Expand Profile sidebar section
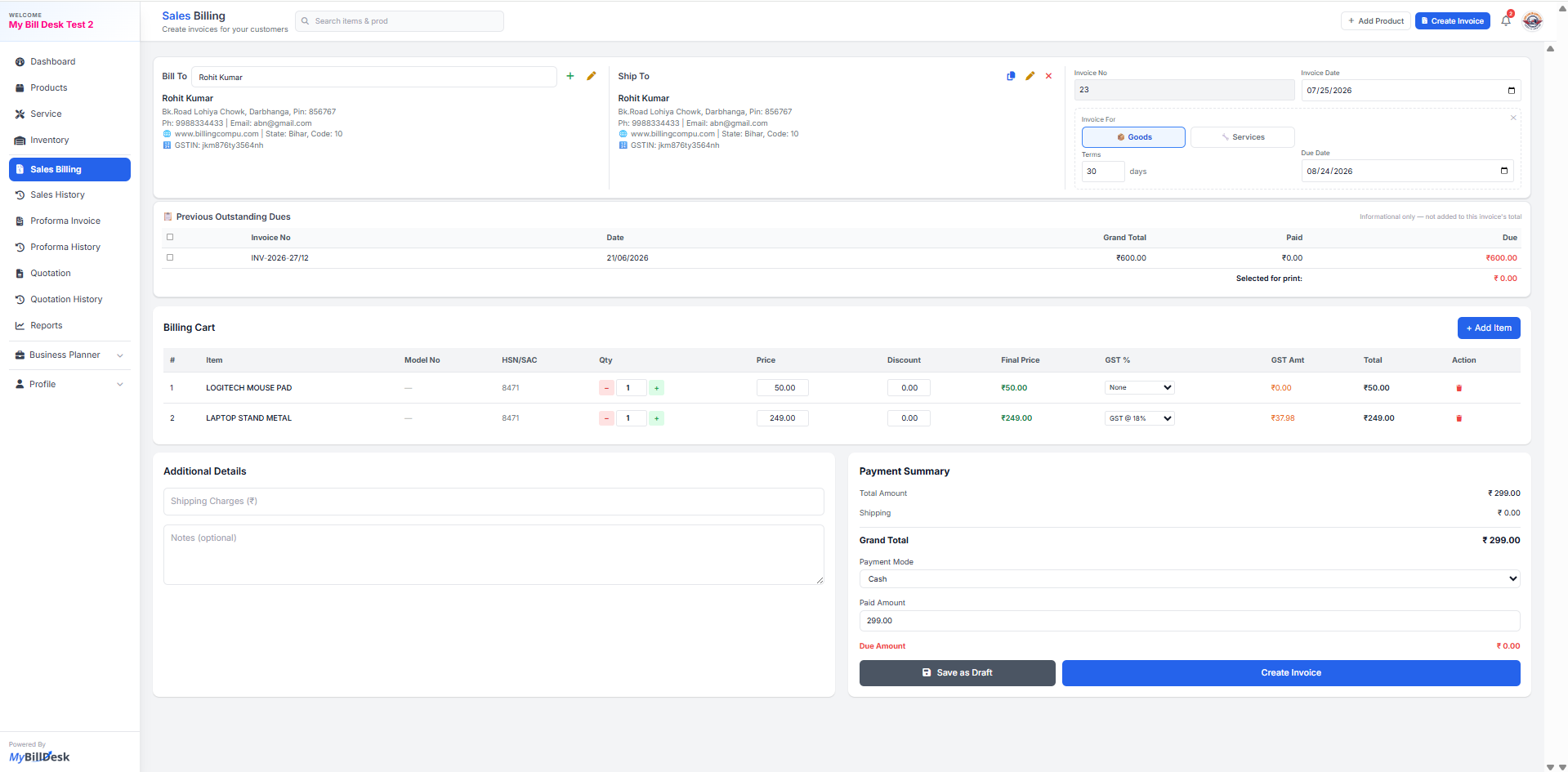This screenshot has height=772, width=1568. point(69,385)
